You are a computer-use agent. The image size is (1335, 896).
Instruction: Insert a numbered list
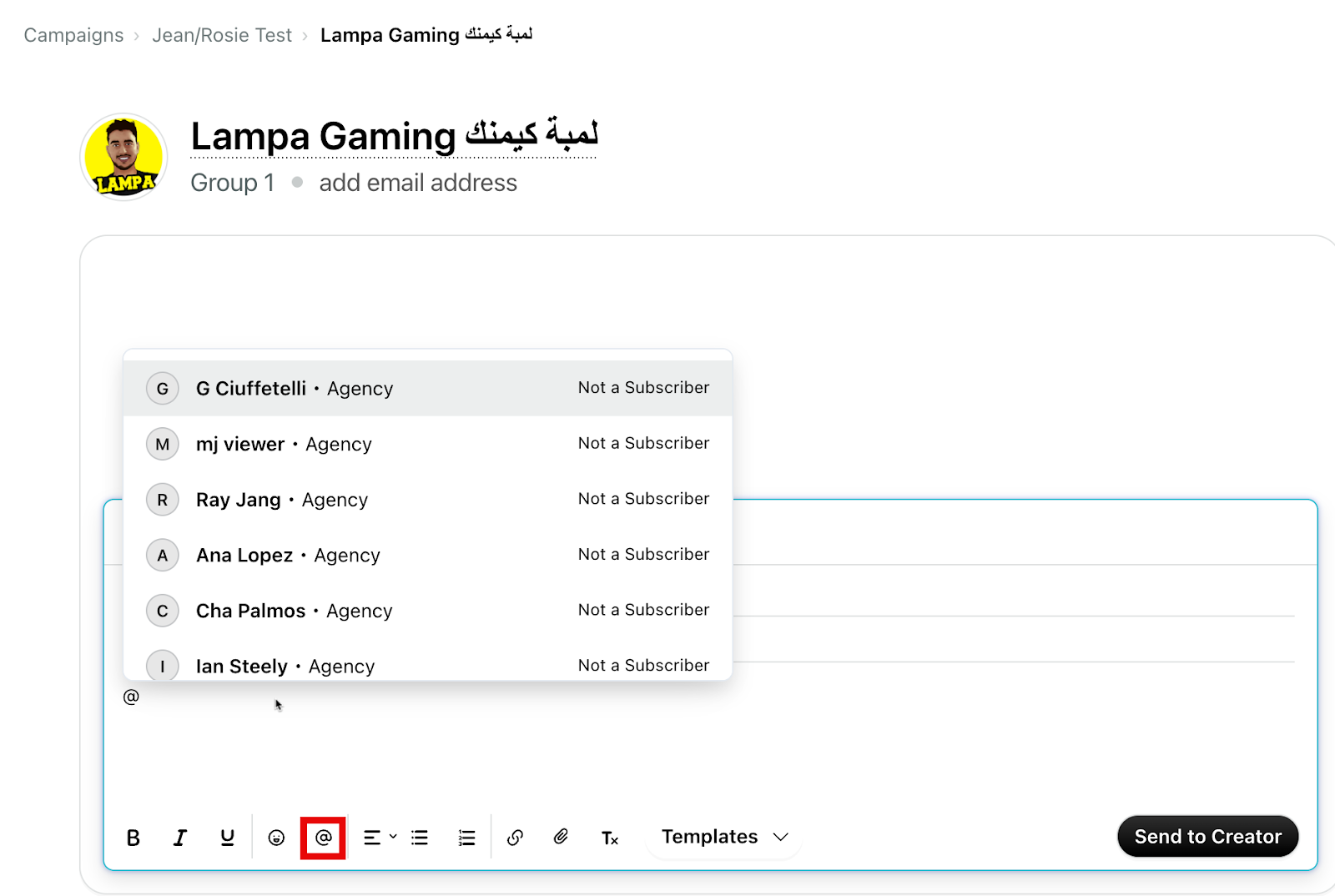(467, 838)
